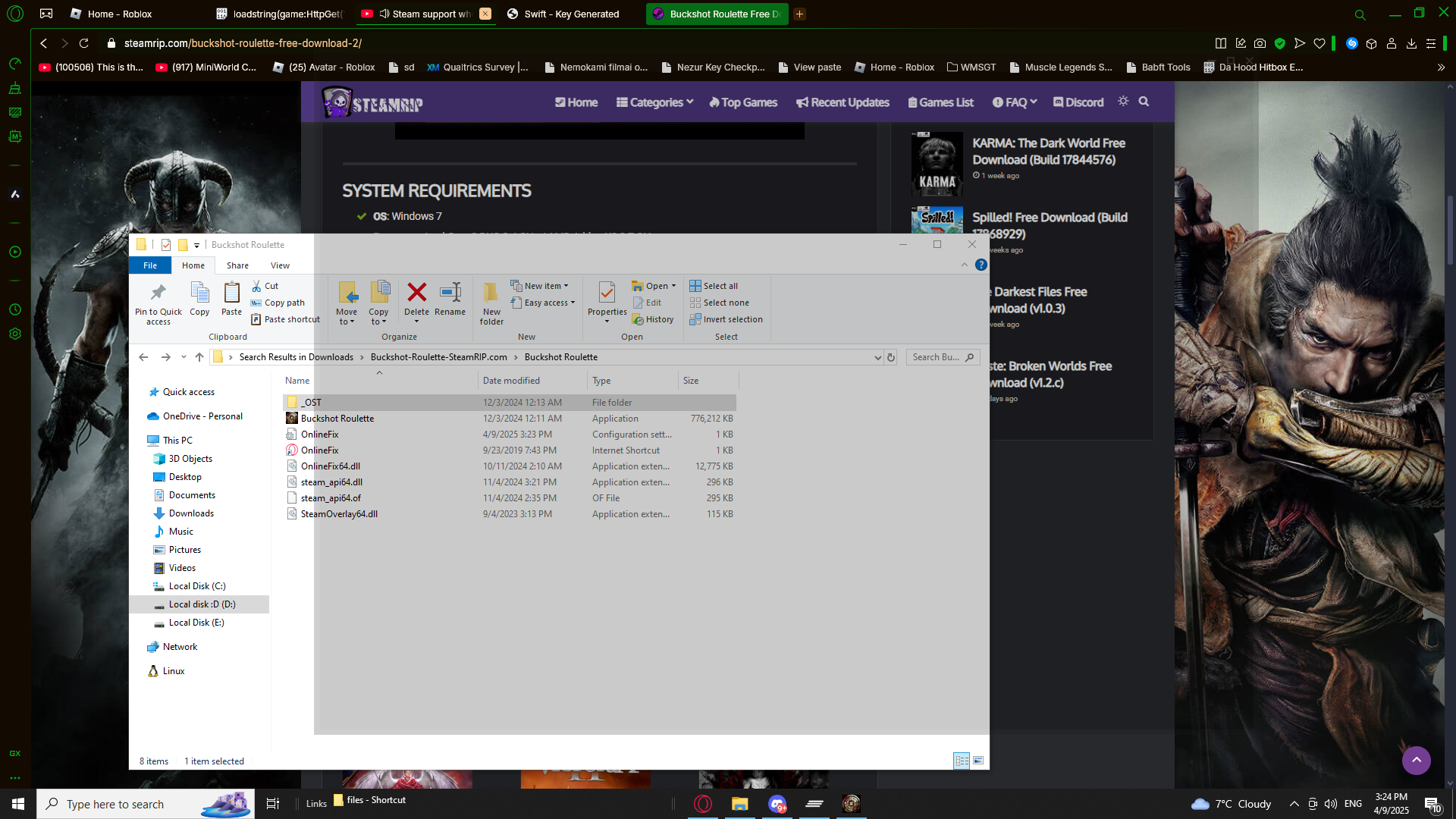Viewport: 1456px width, 819px height.
Task: Open the Properties ribbon icon
Action: [x=607, y=293]
